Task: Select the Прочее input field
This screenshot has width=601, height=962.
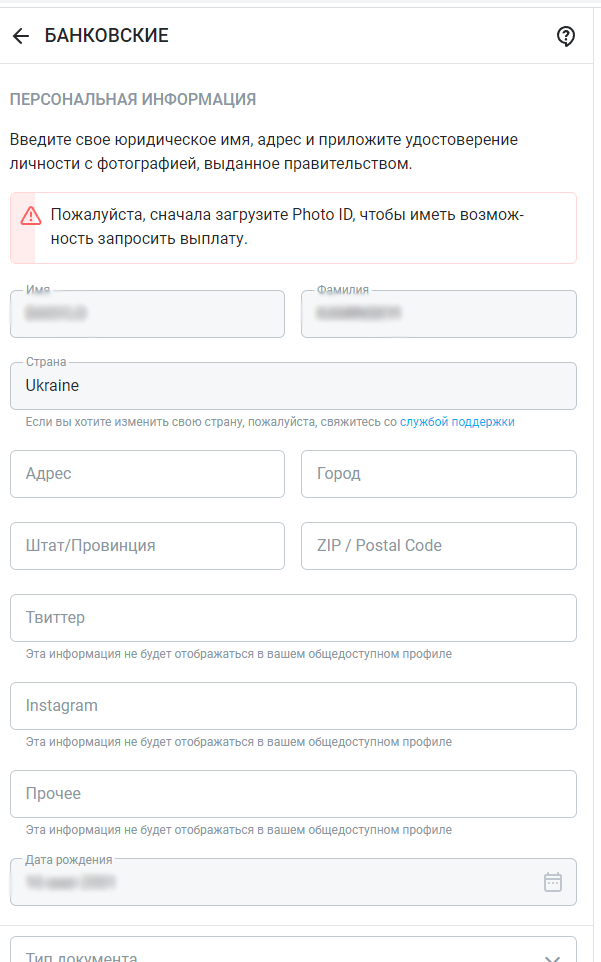Action: (293, 794)
